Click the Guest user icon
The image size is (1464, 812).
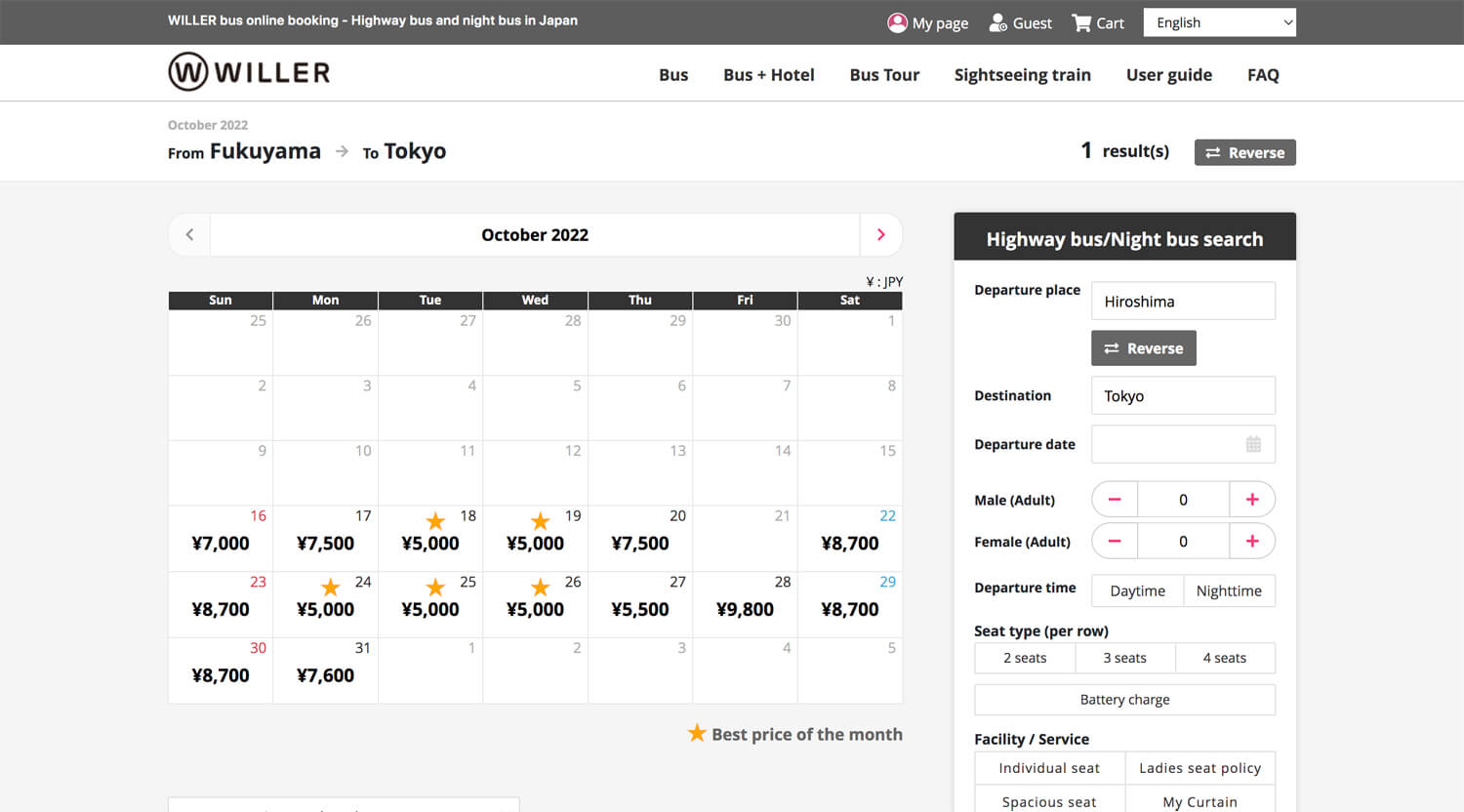[x=997, y=22]
